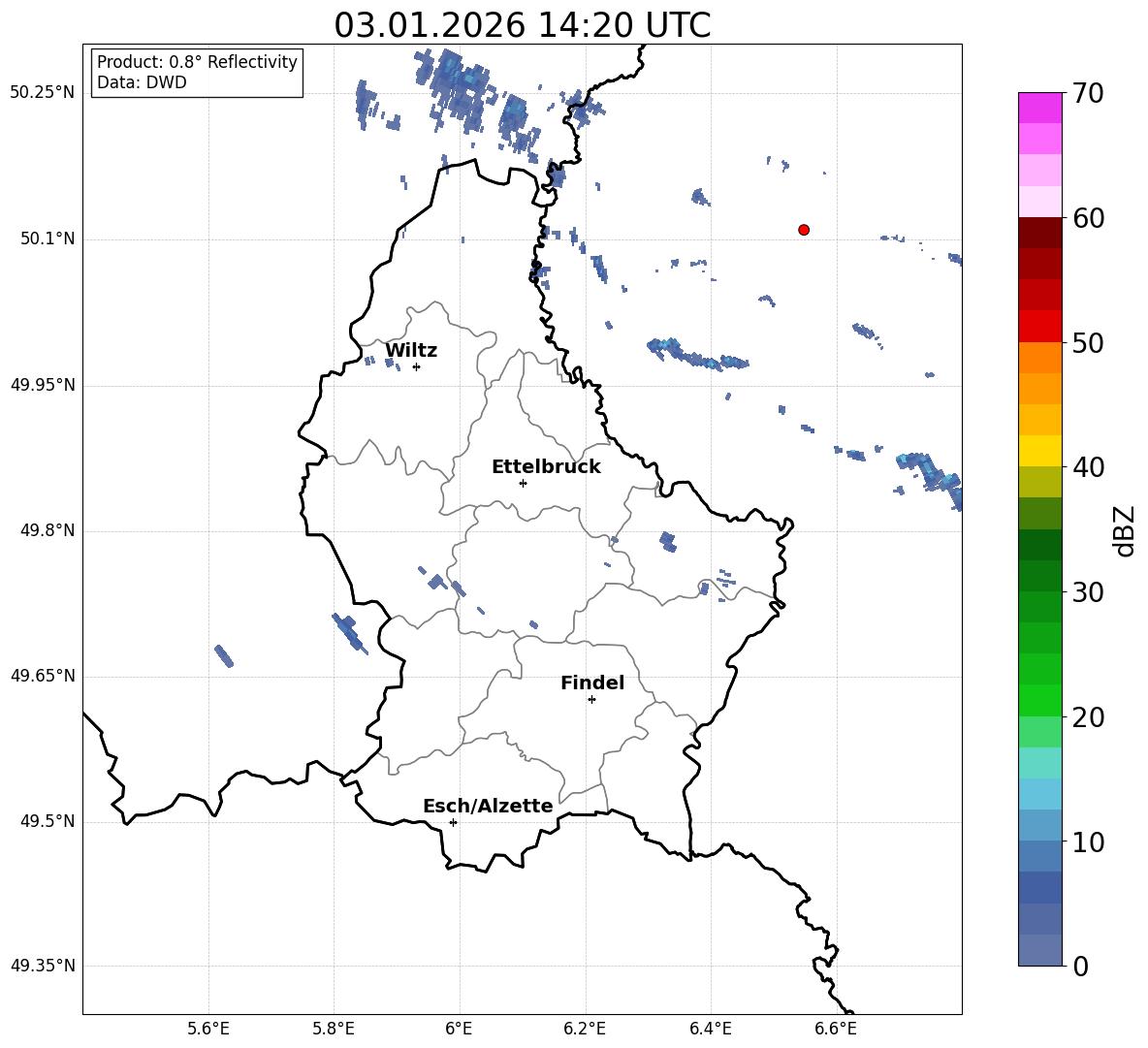
Task: Click the latitude label '50.1°N'
Action: tap(48, 239)
